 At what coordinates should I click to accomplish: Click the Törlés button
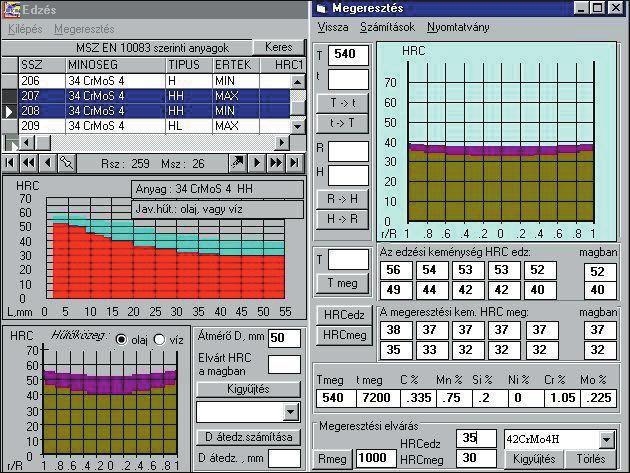coord(591,459)
